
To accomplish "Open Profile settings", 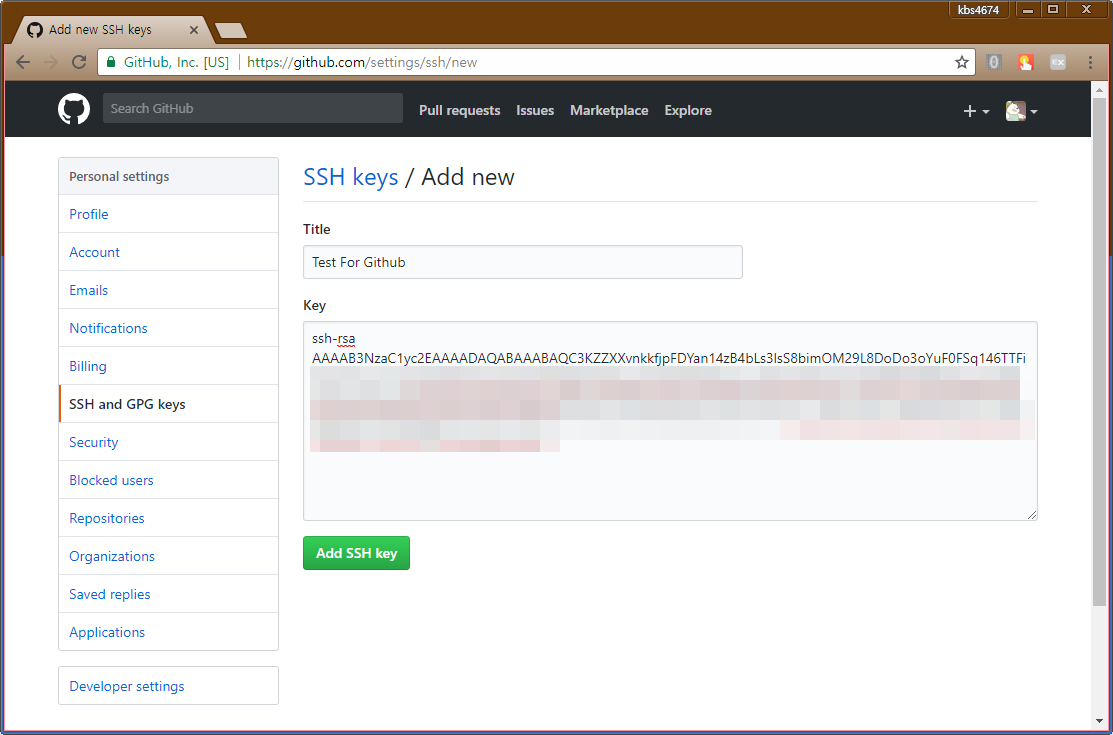I will tap(168, 214).
